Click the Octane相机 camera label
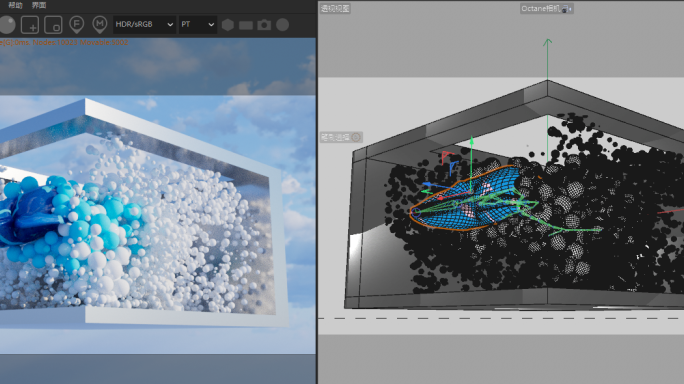684x384 pixels. 541,9
